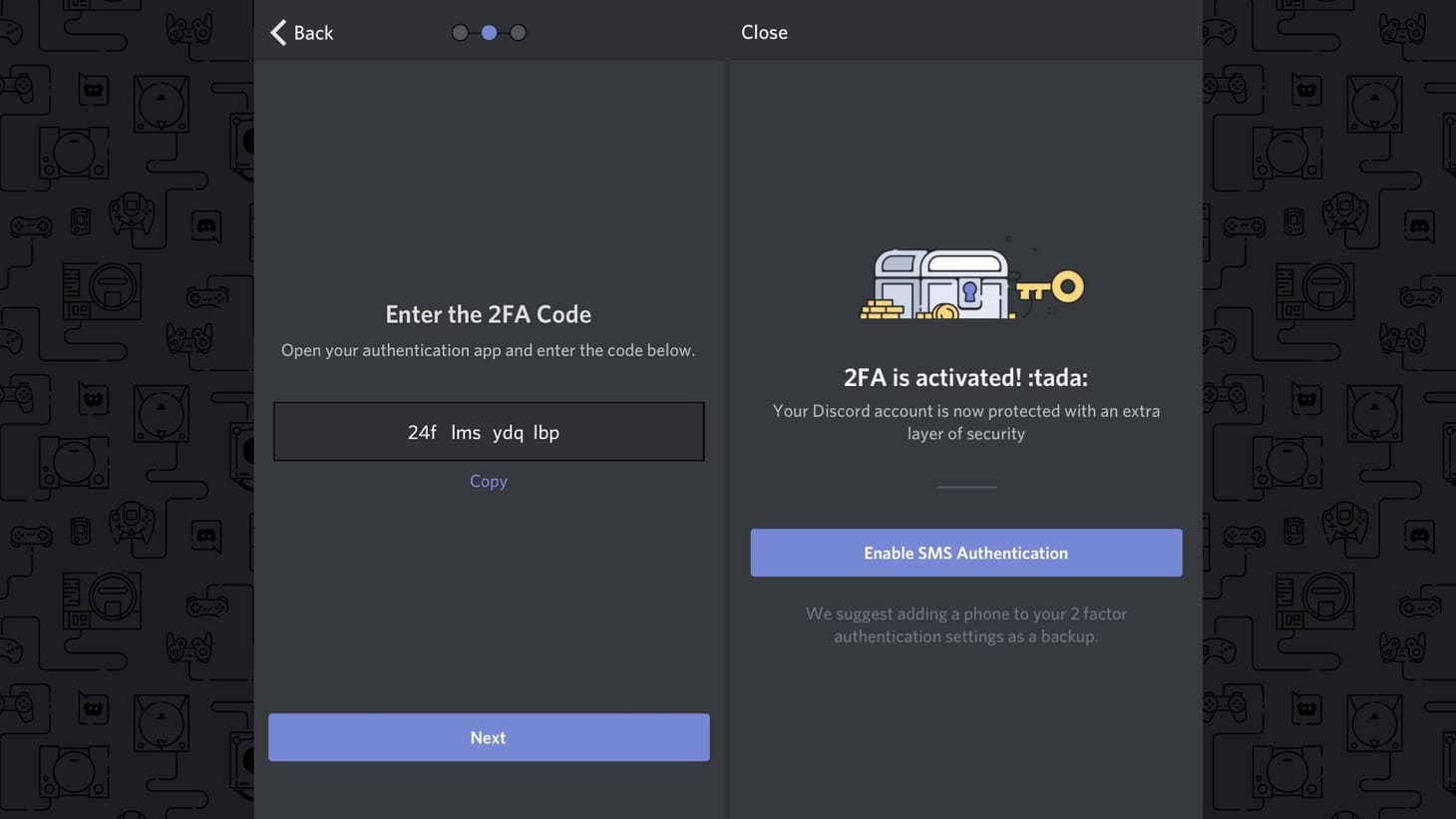Copy the 2FA code 24f lms ydq lbp

pyautogui.click(x=488, y=480)
